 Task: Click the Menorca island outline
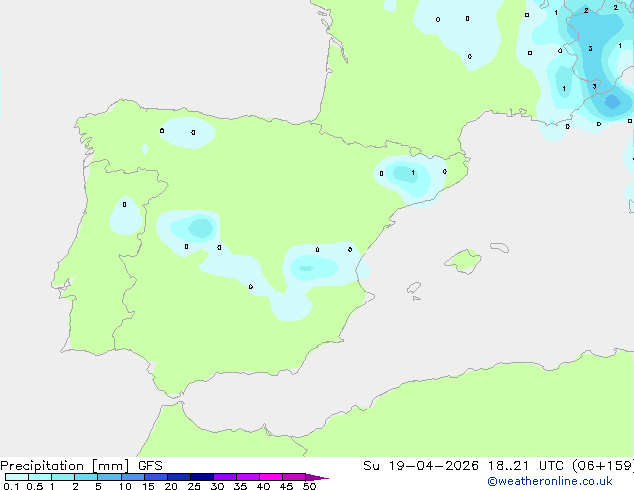[x=500, y=247]
